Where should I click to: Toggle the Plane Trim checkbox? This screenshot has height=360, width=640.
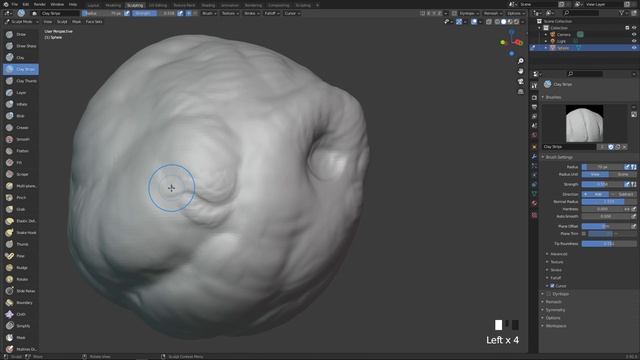pyautogui.click(x=584, y=234)
